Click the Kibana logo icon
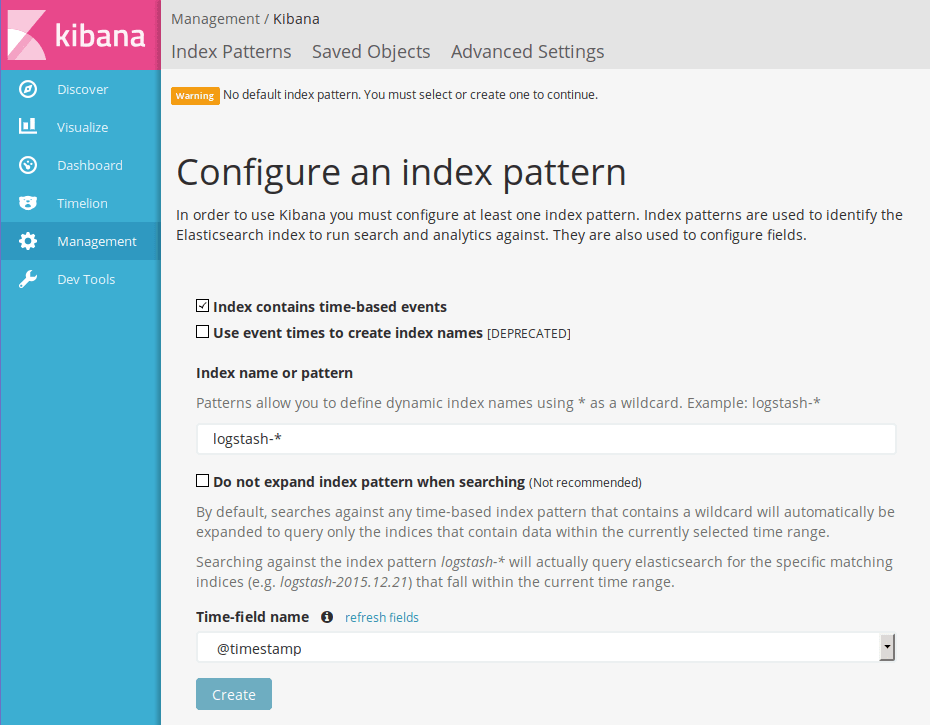Screen dimensions: 930x725 (x=26, y=34)
